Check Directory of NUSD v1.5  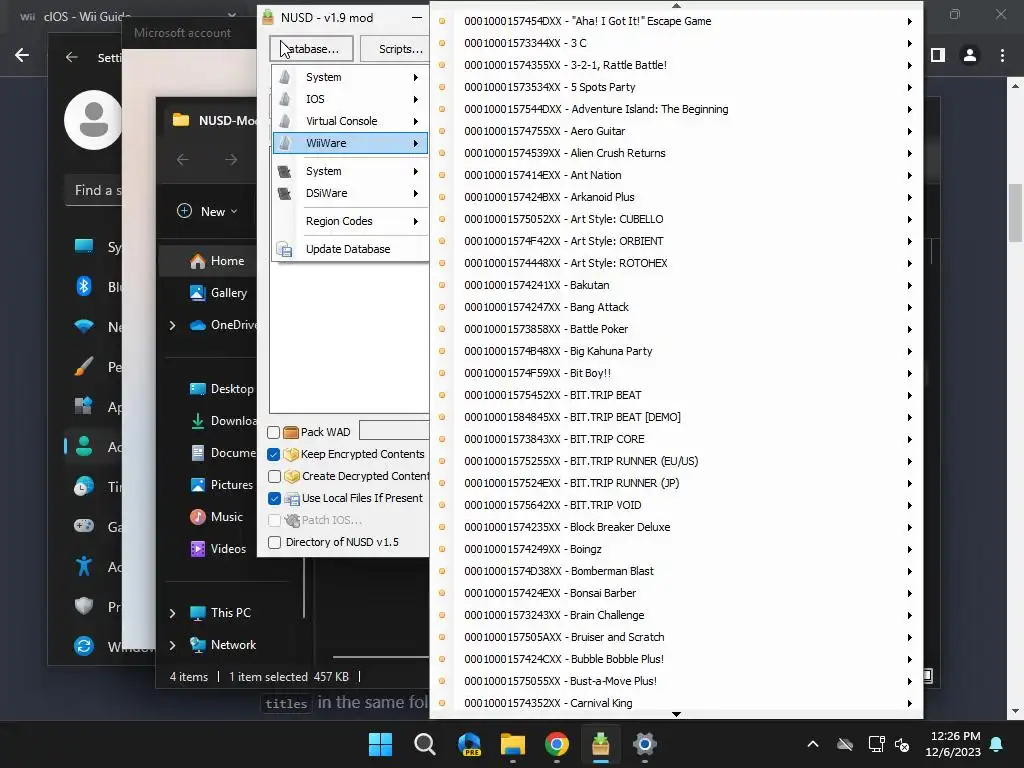click(274, 543)
